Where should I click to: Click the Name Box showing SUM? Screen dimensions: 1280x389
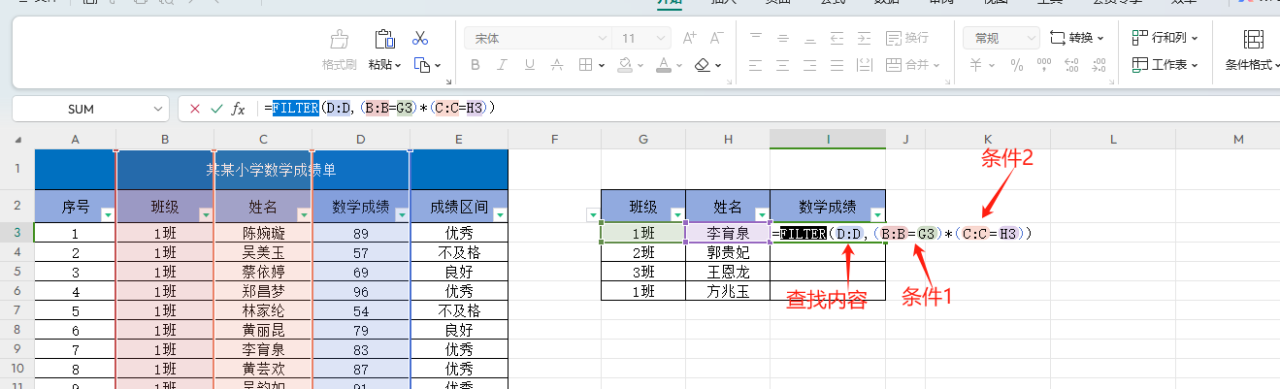click(x=82, y=108)
